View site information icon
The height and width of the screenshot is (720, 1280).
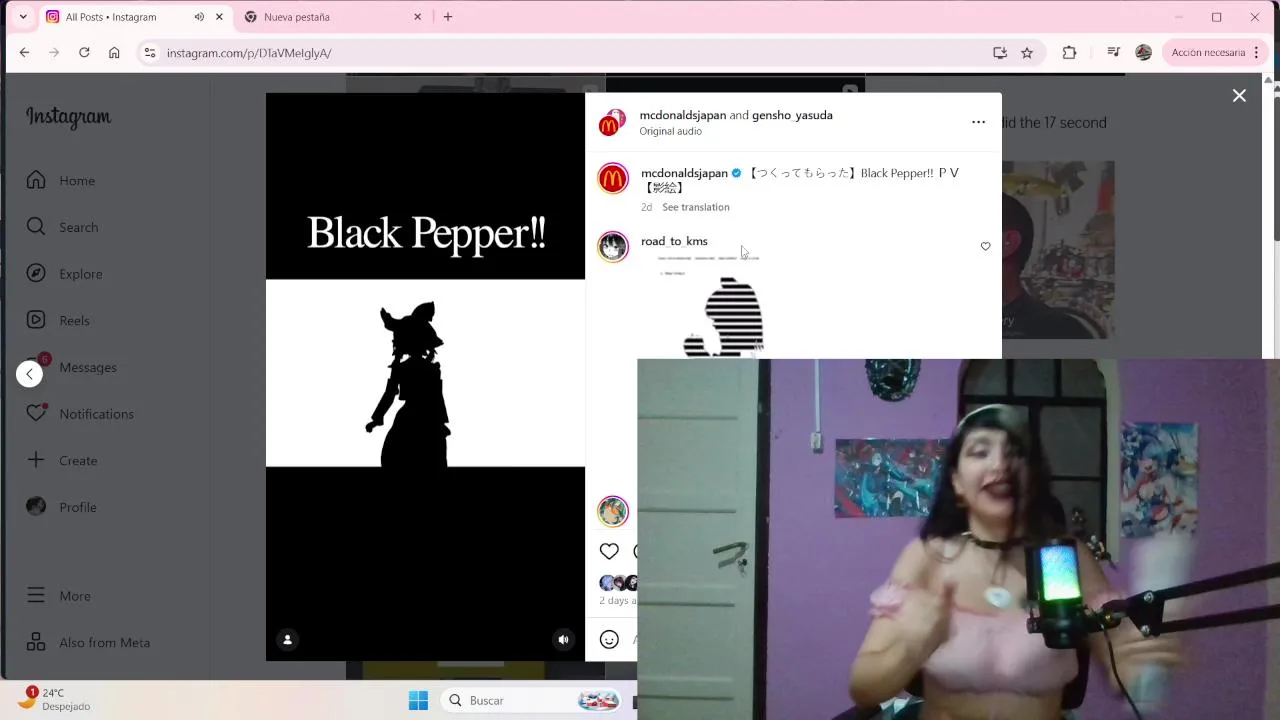coord(149,53)
